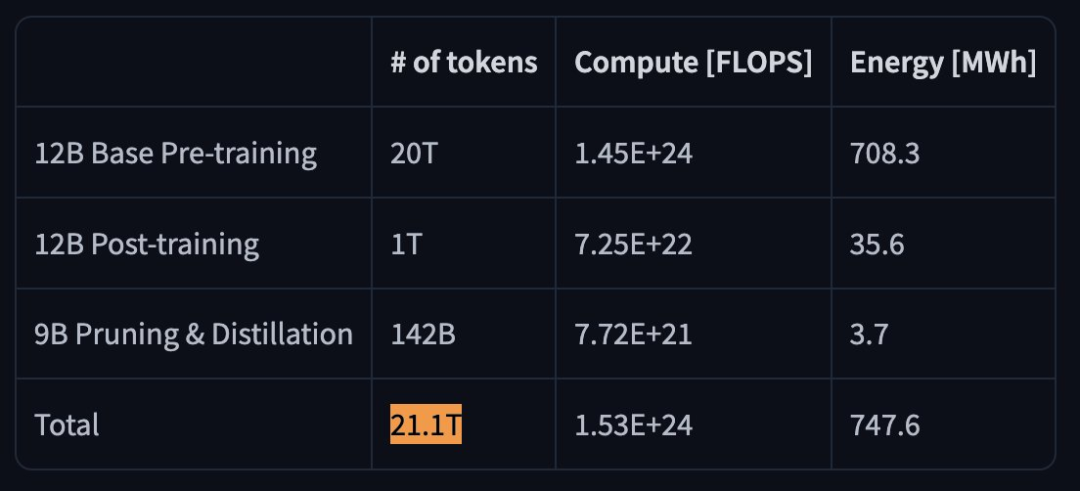Click the highlighted 21.1T total tokens

pyautogui.click(x=426, y=425)
